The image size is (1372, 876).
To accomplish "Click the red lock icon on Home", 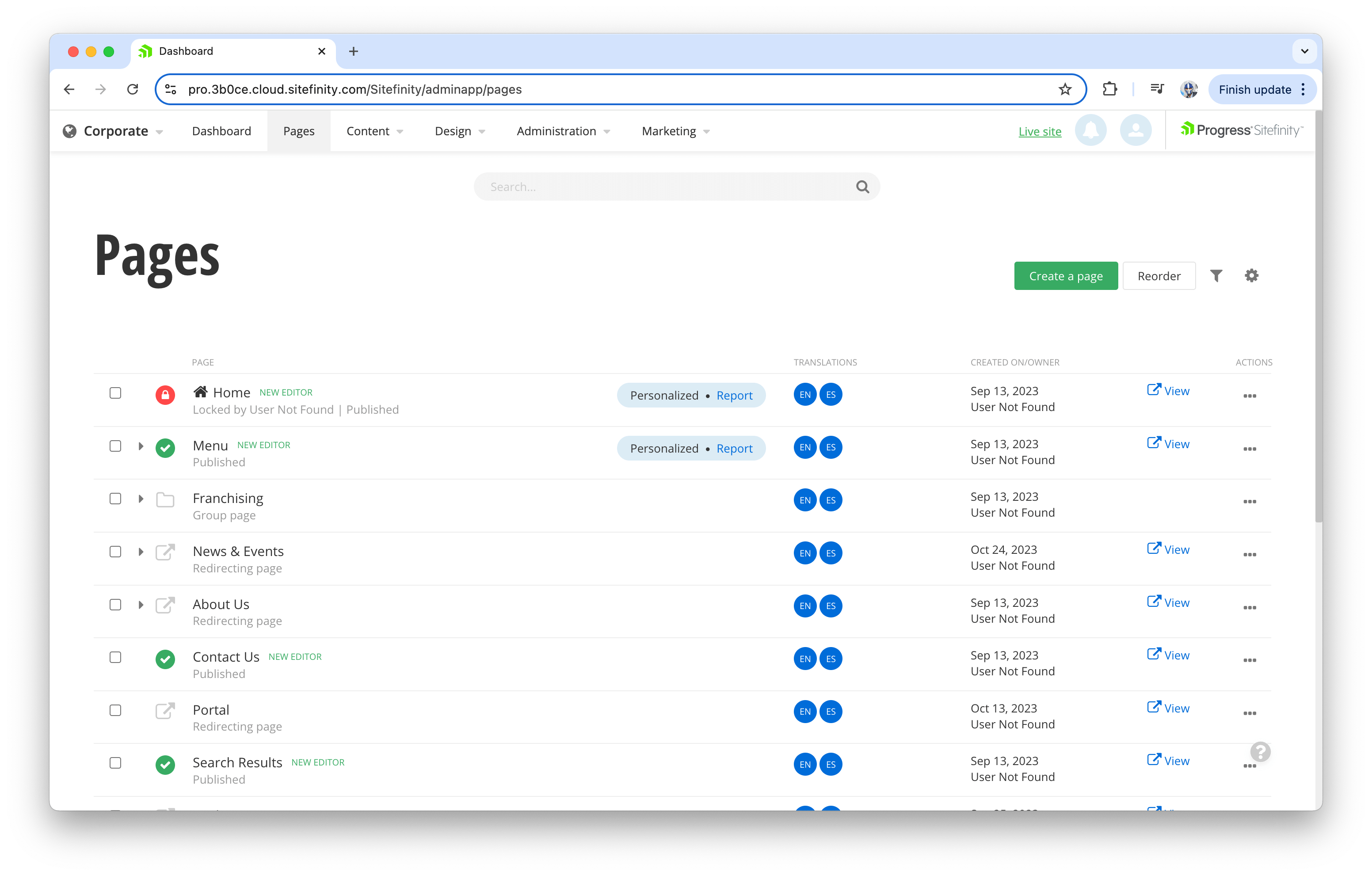I will (x=165, y=395).
